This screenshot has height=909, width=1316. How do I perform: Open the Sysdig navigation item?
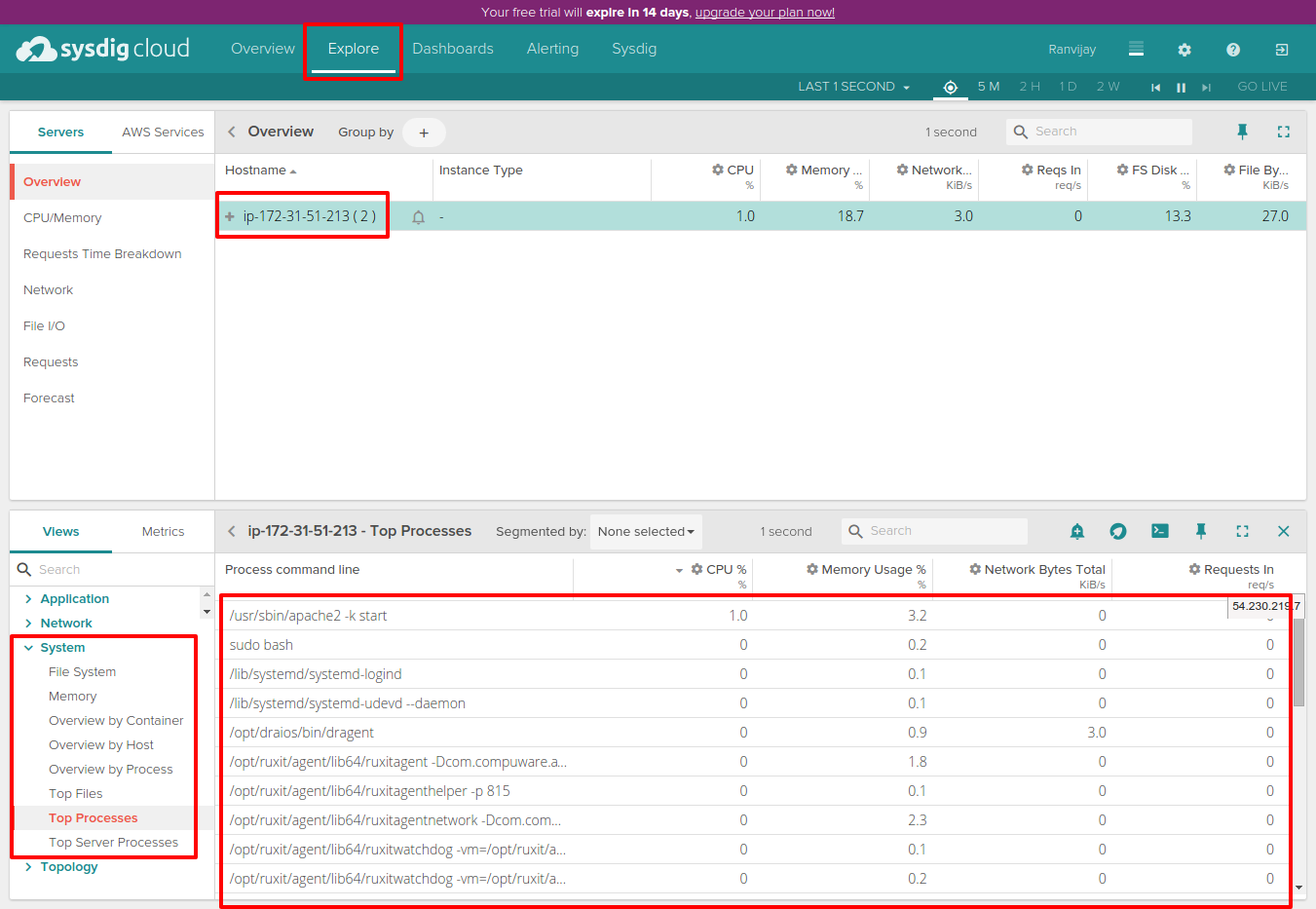[x=634, y=49]
